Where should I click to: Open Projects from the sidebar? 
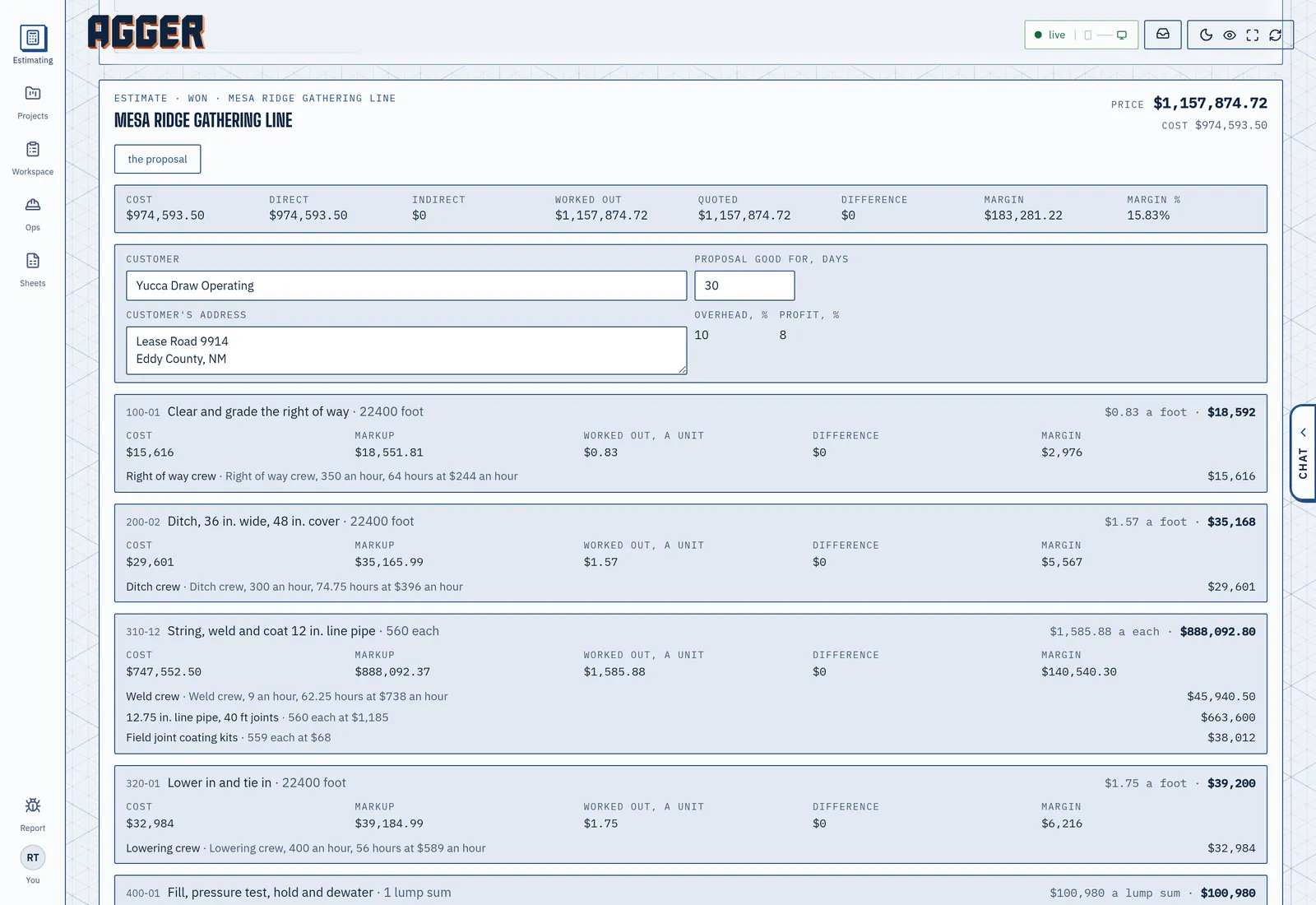click(x=33, y=102)
